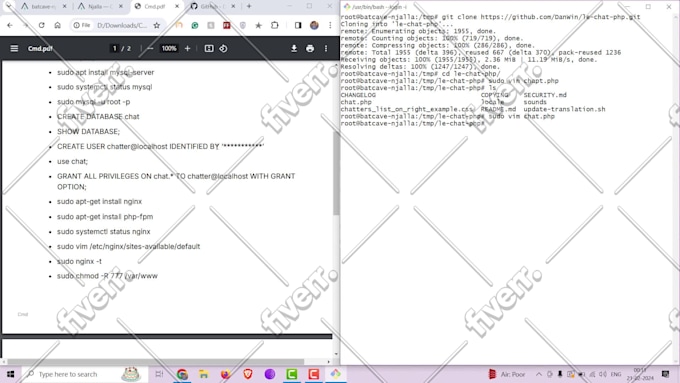Open Chrome from the taskbar
680x383 pixels.
(x=182, y=374)
